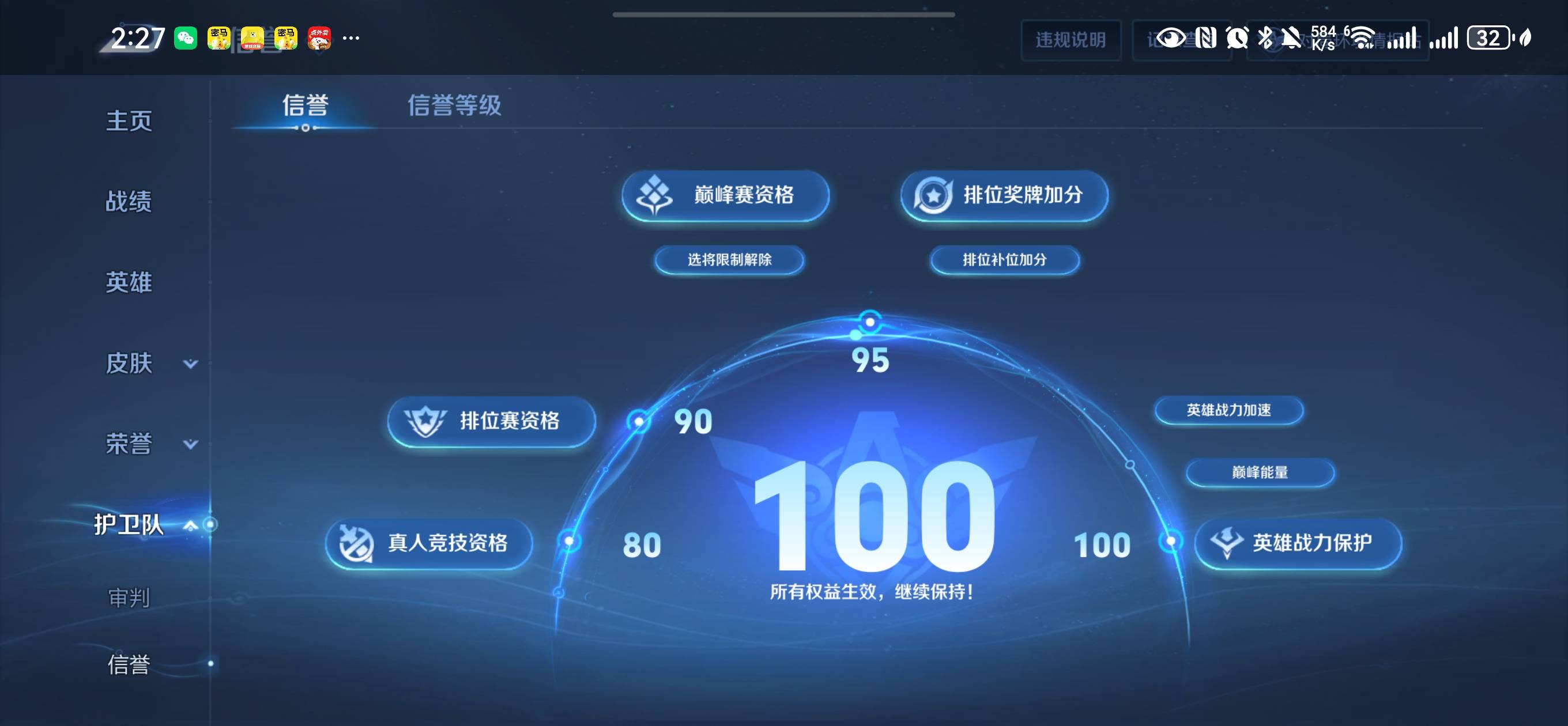Select the 巅峰赛资格 badge icon
The height and width of the screenshot is (726, 1568).
pos(654,196)
